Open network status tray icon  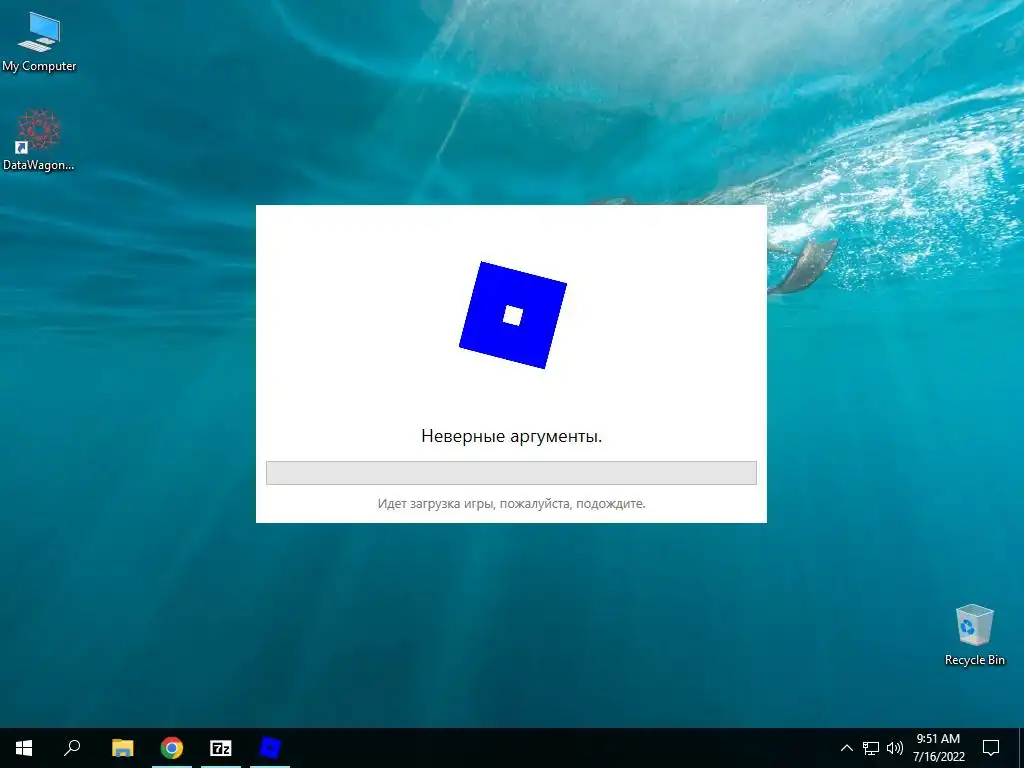tap(871, 748)
